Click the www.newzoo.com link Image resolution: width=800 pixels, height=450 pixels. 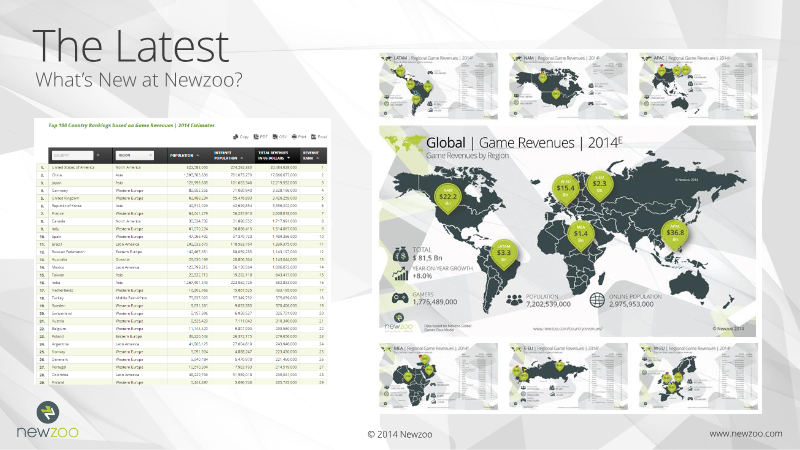745,434
